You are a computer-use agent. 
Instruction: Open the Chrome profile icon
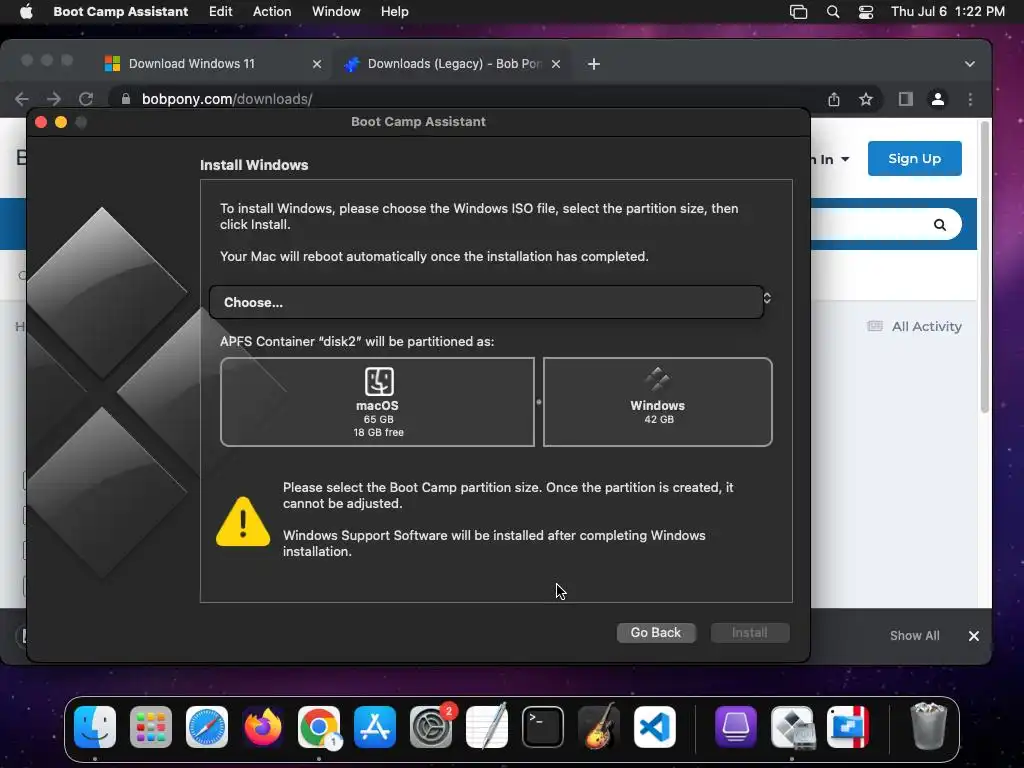click(x=938, y=99)
